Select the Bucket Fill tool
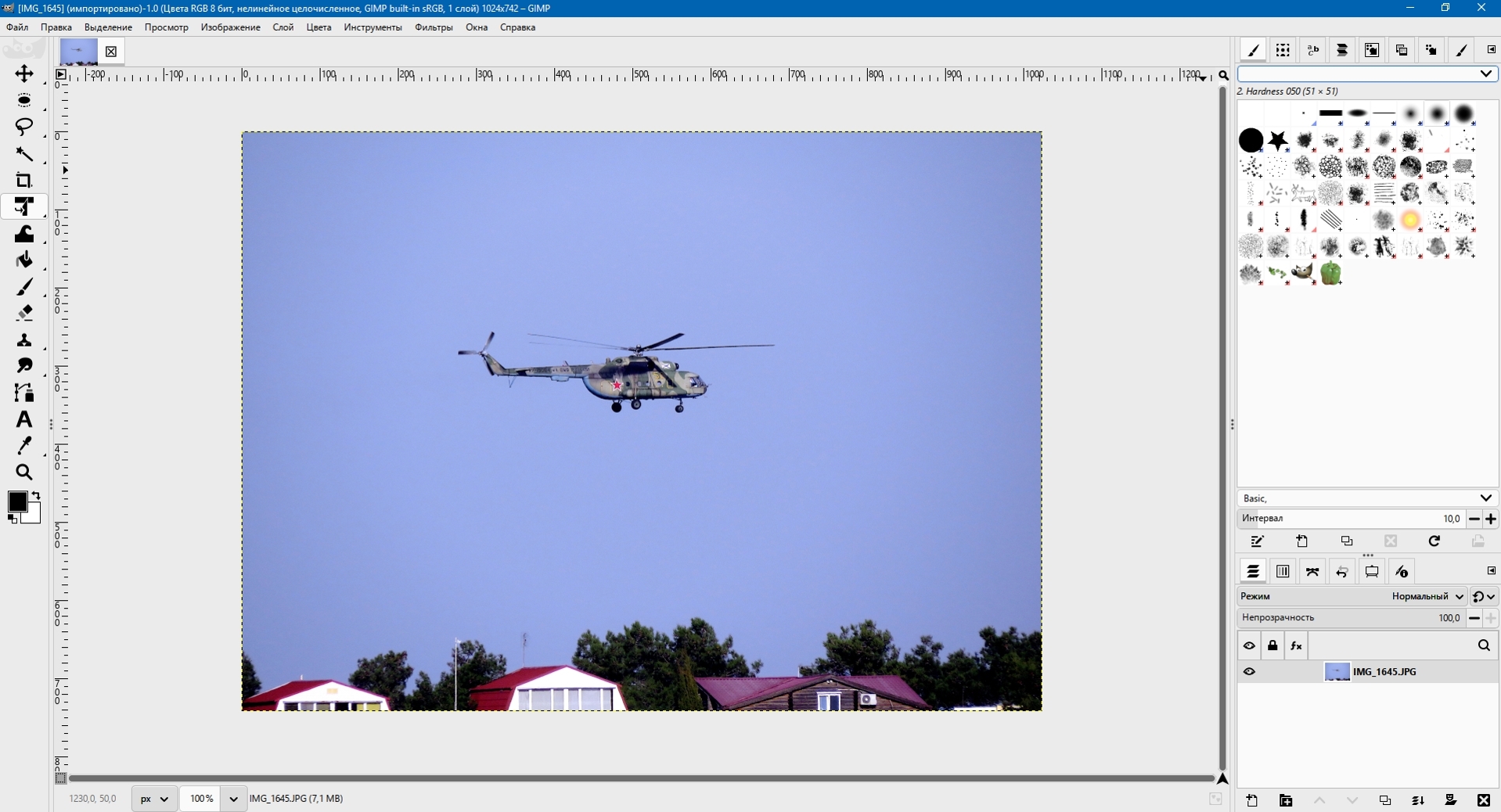The height and width of the screenshot is (812, 1501). coord(23,260)
